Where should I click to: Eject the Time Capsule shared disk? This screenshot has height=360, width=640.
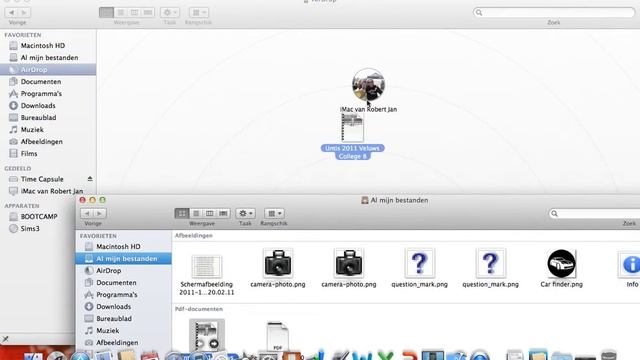click(x=90, y=179)
